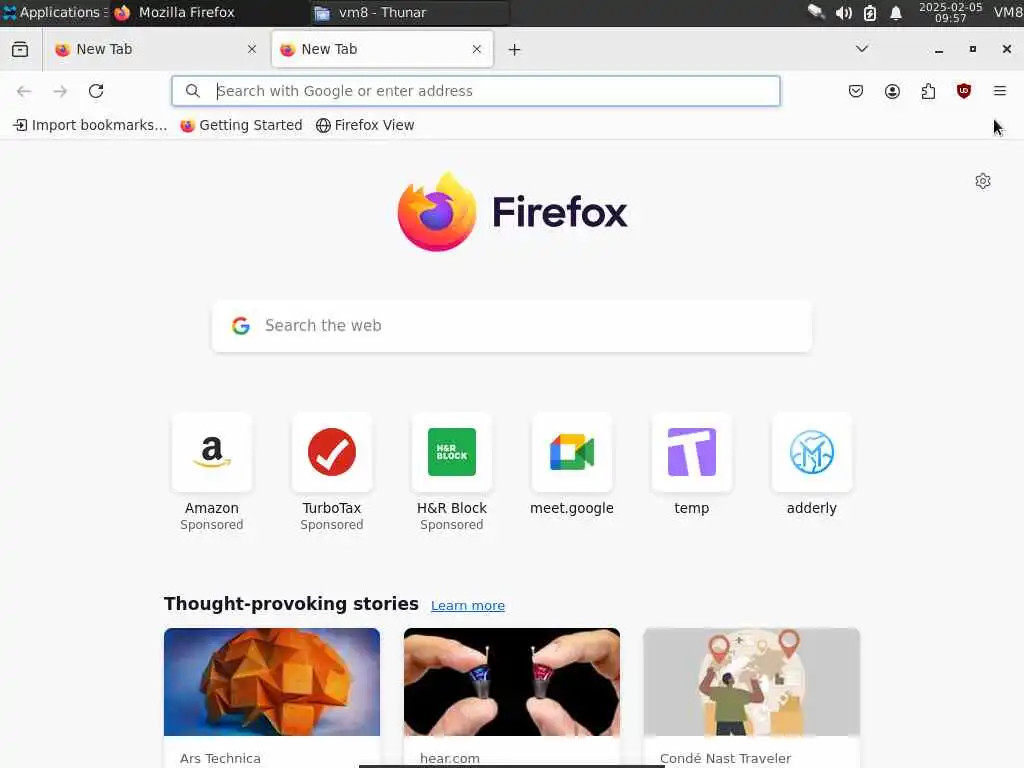Click the network connection tray icon

coord(816,12)
